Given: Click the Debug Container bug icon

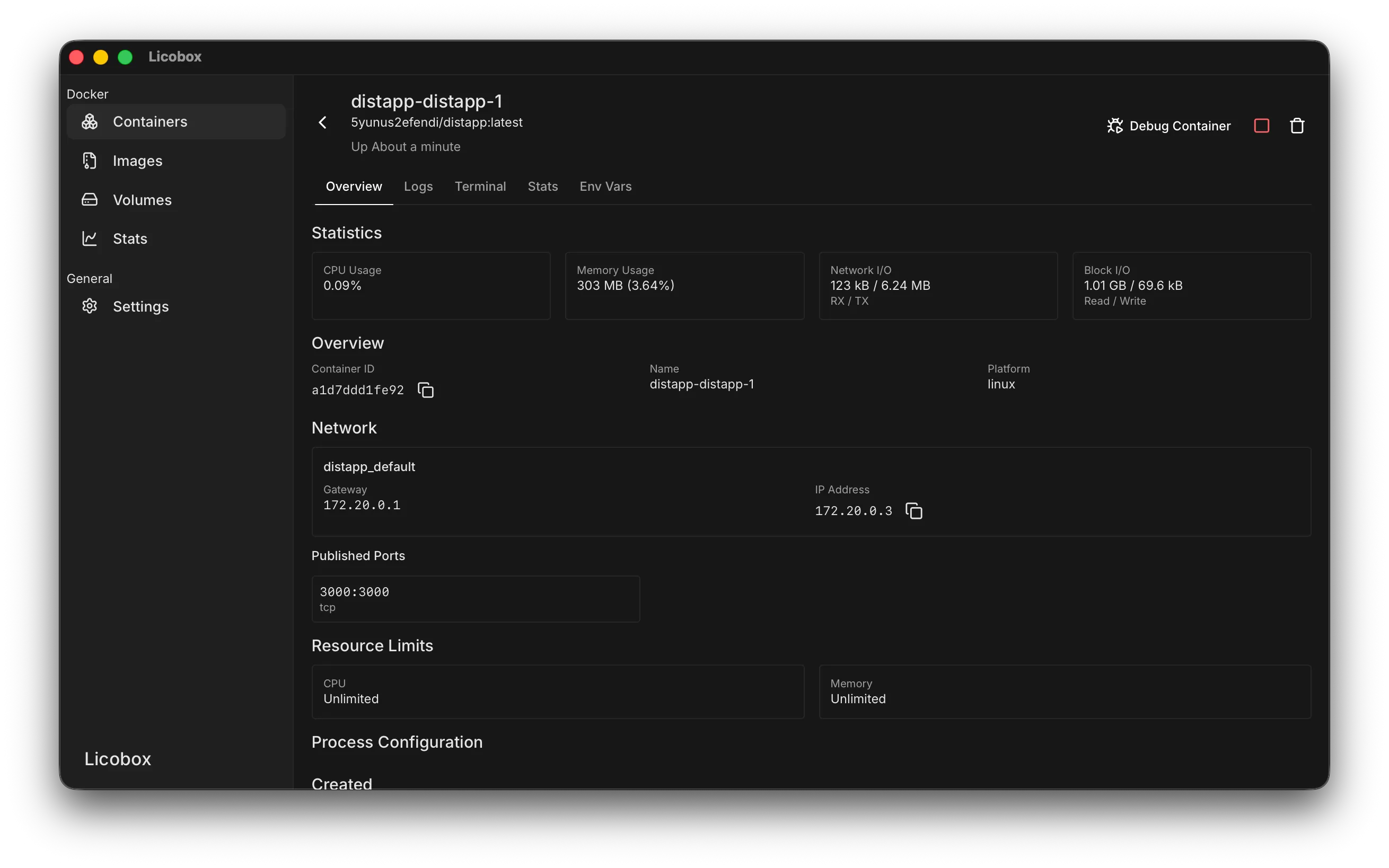Looking at the screenshot, I should click(x=1114, y=126).
